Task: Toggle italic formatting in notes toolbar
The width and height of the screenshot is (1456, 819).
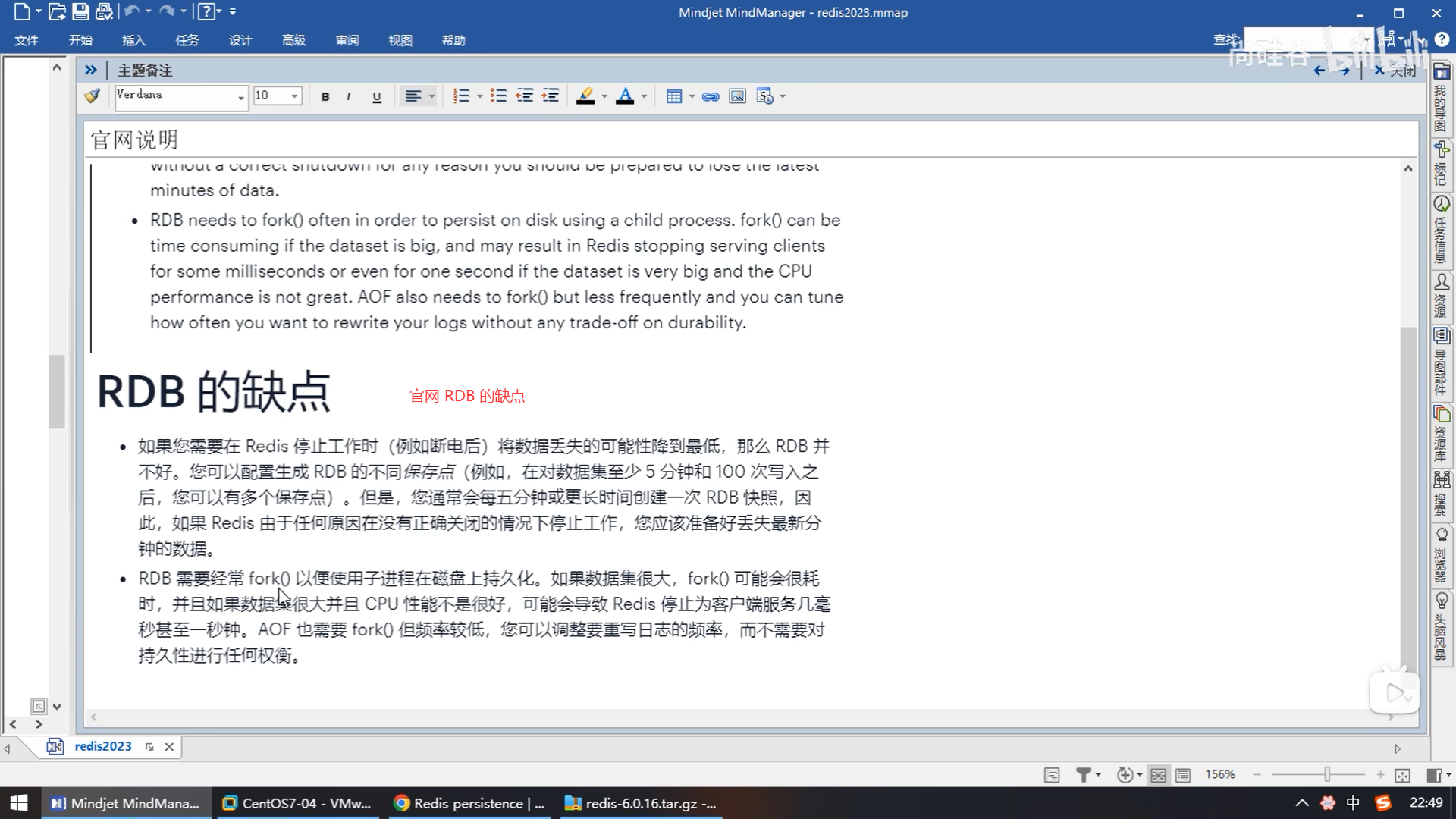Action: [348, 96]
